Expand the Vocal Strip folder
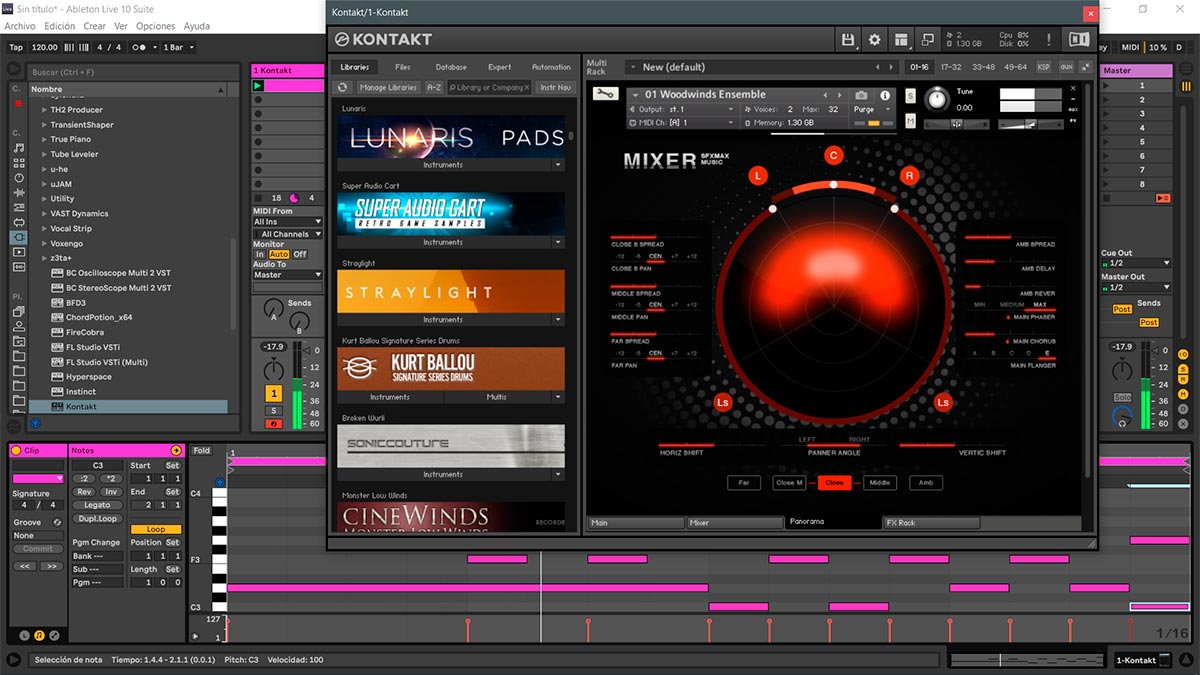The image size is (1200, 675). 44,229
